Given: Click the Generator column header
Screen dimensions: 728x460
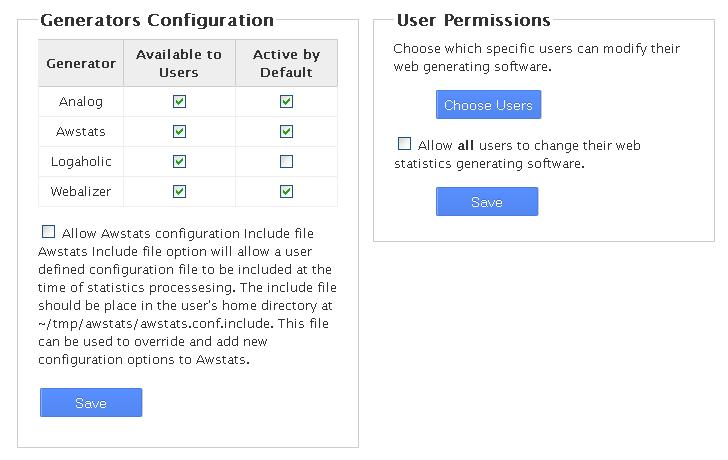Looking at the screenshot, I should pyautogui.click(x=81, y=63).
